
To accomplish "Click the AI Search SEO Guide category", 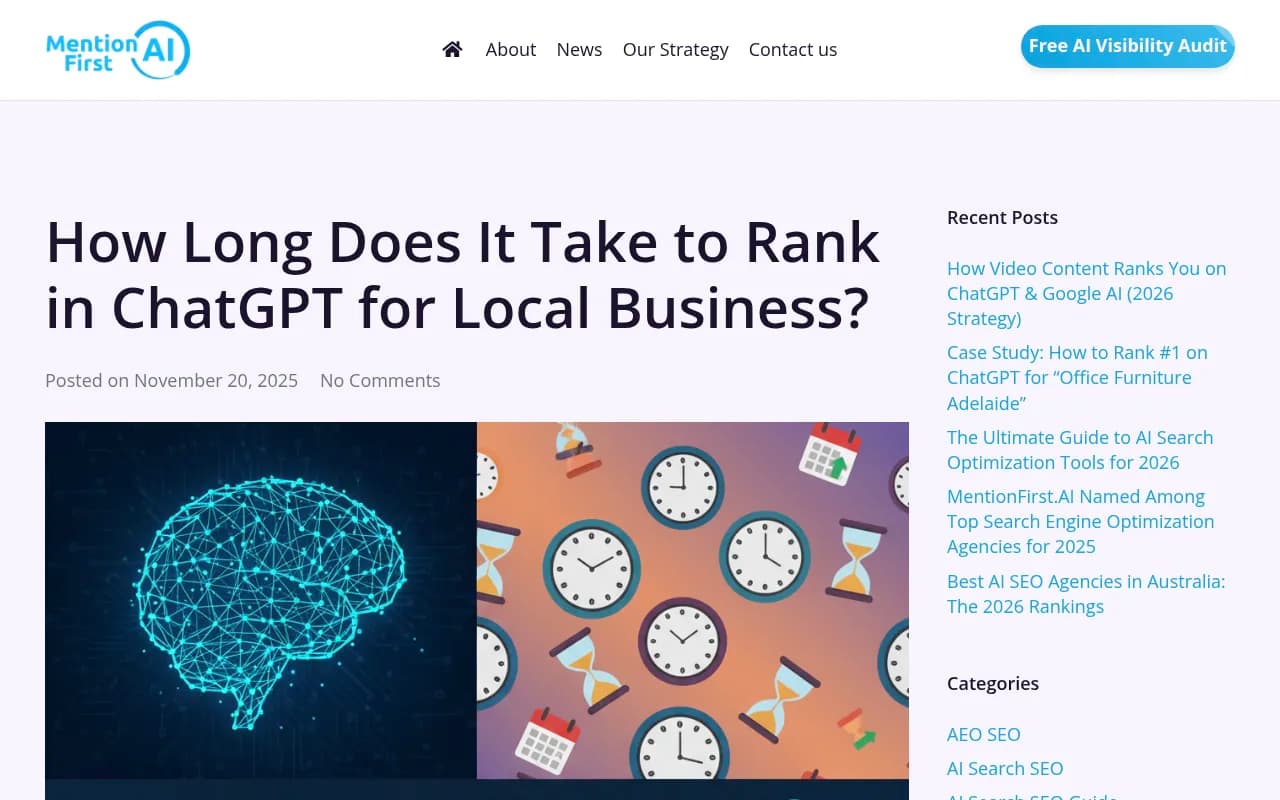I will 1032,796.
